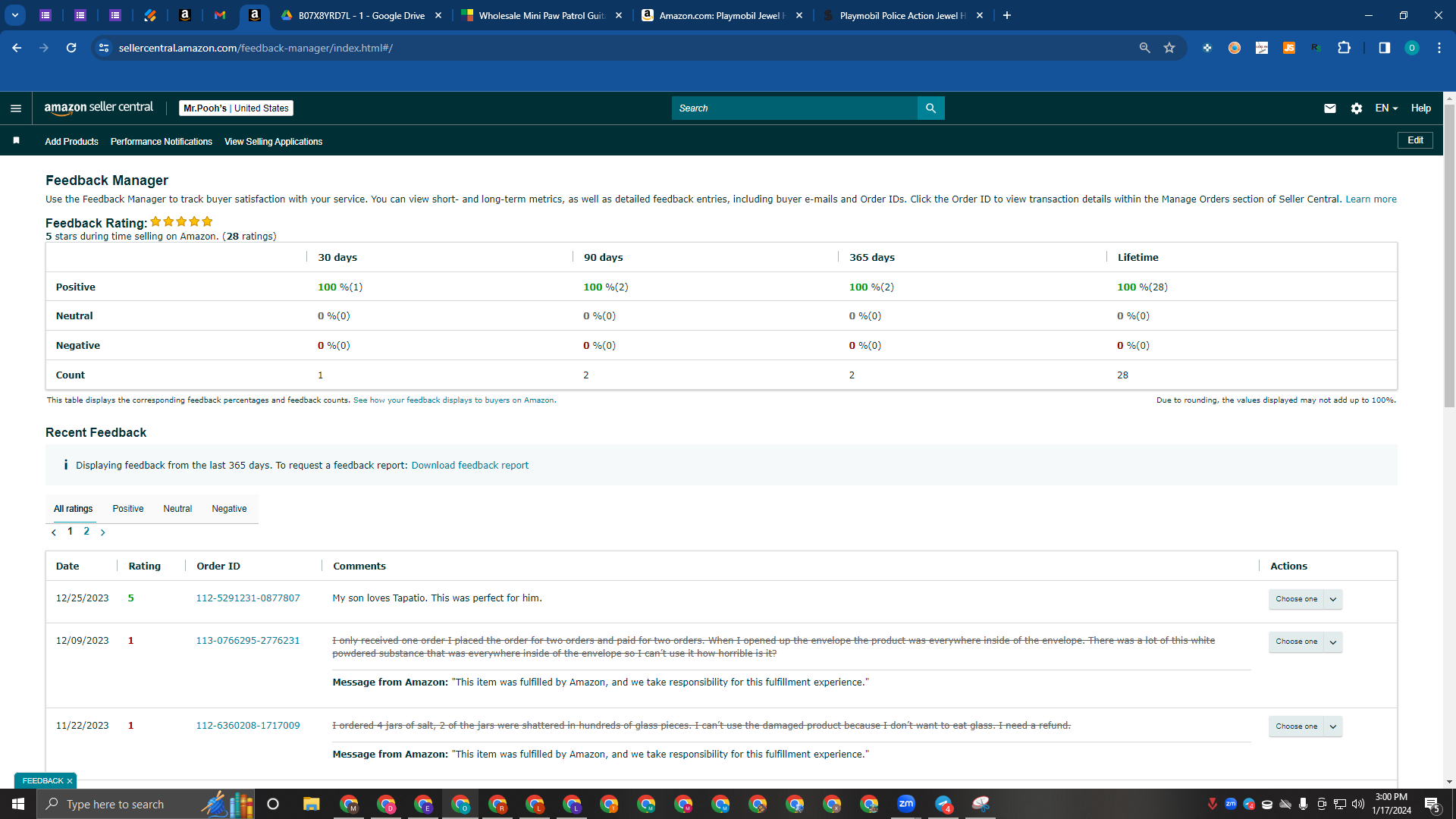The image size is (1456, 819).
Task: Click the LOG IN extension icon
Action: click(x=1262, y=48)
